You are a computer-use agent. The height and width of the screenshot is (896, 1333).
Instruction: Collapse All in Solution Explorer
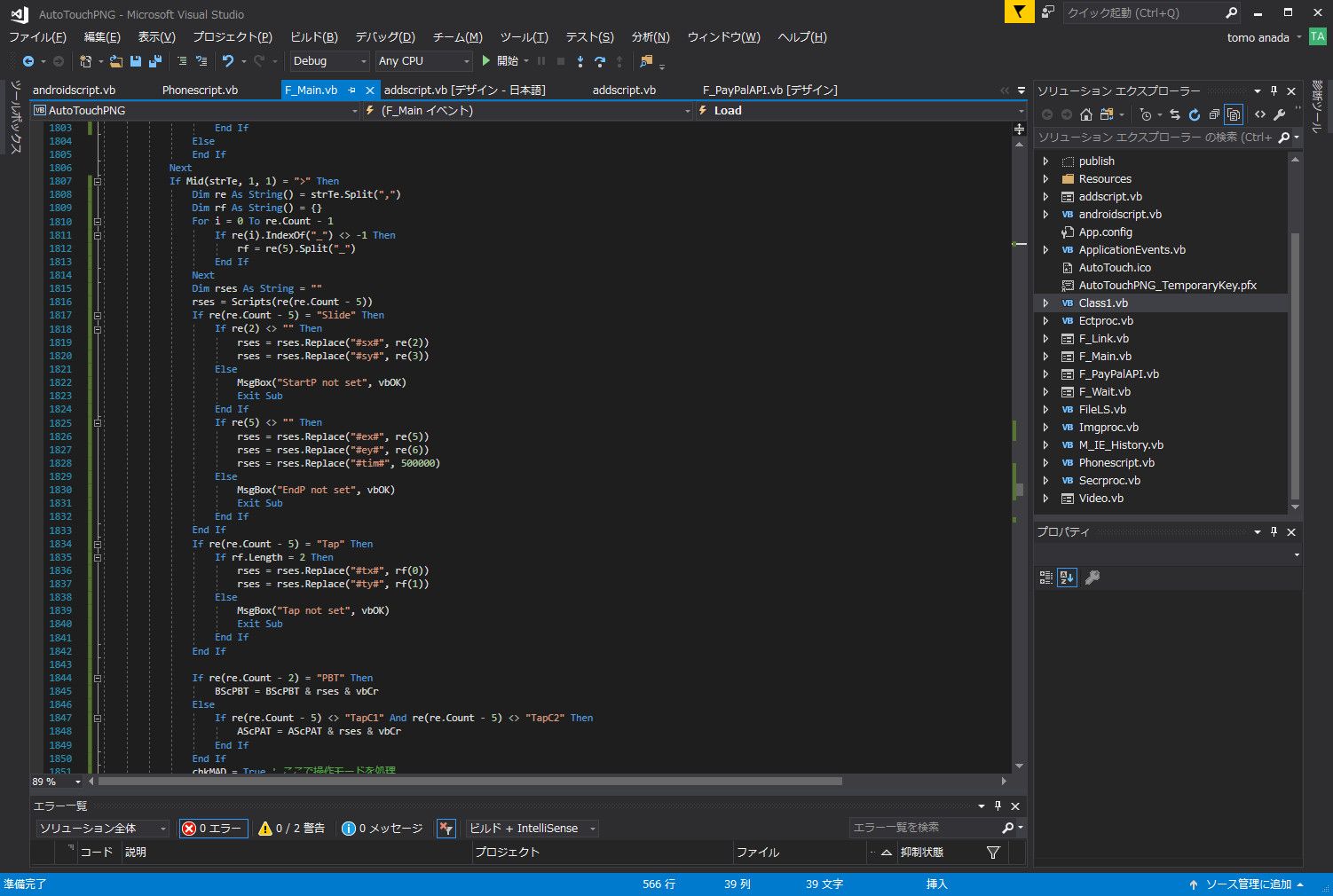tap(1214, 114)
